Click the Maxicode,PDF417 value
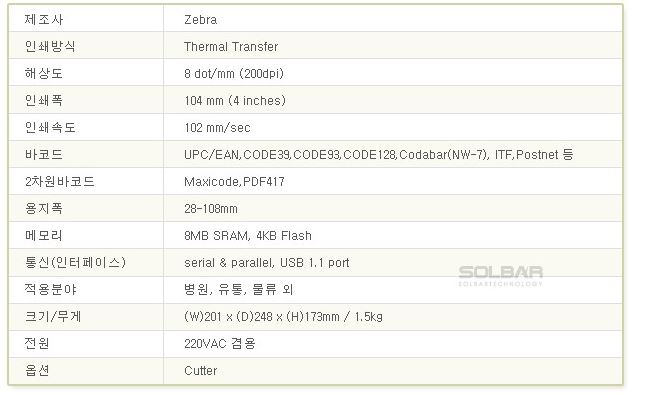Image resolution: width=649 pixels, height=395 pixels. tap(234, 182)
